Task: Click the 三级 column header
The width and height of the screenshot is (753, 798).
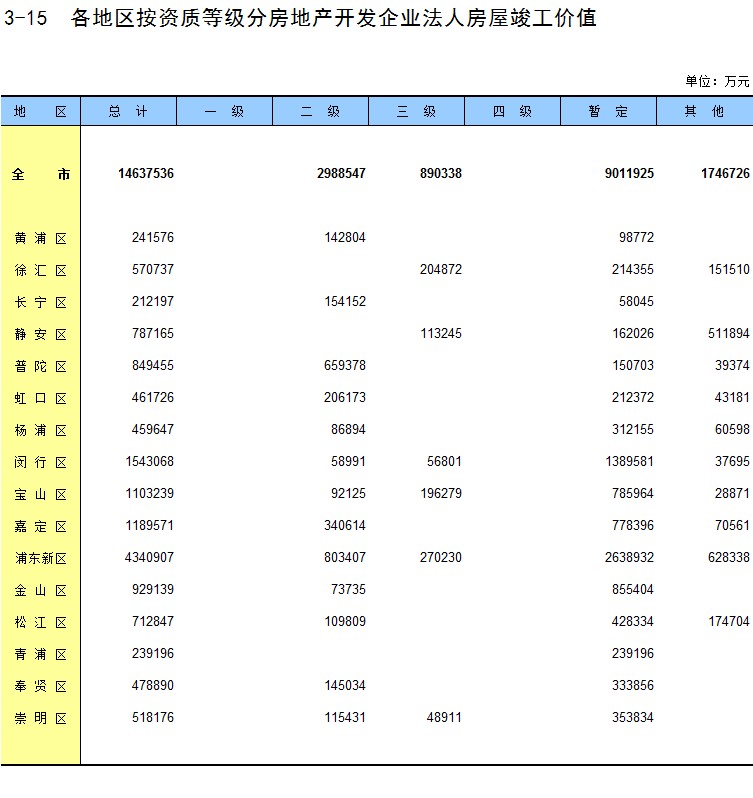Action: 416,112
